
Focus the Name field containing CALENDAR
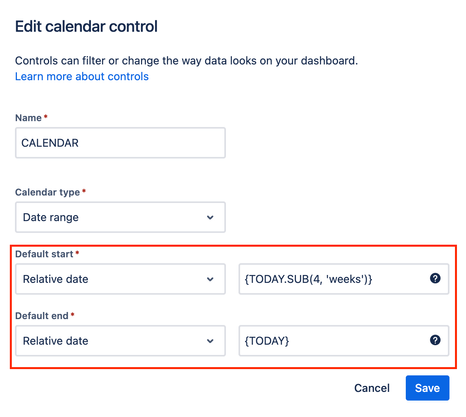pos(120,143)
